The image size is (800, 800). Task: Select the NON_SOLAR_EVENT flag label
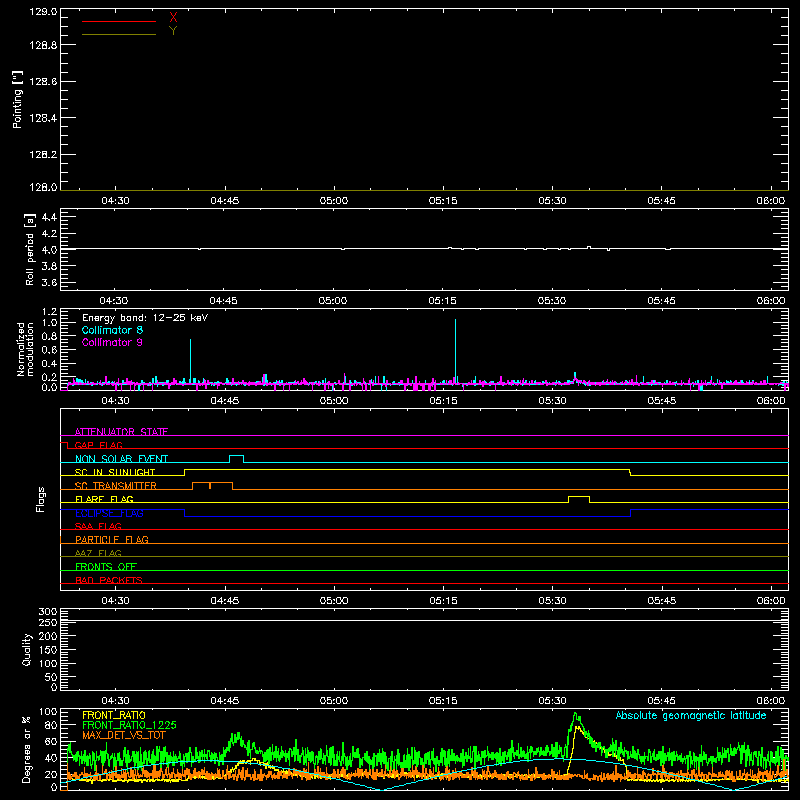[121, 459]
